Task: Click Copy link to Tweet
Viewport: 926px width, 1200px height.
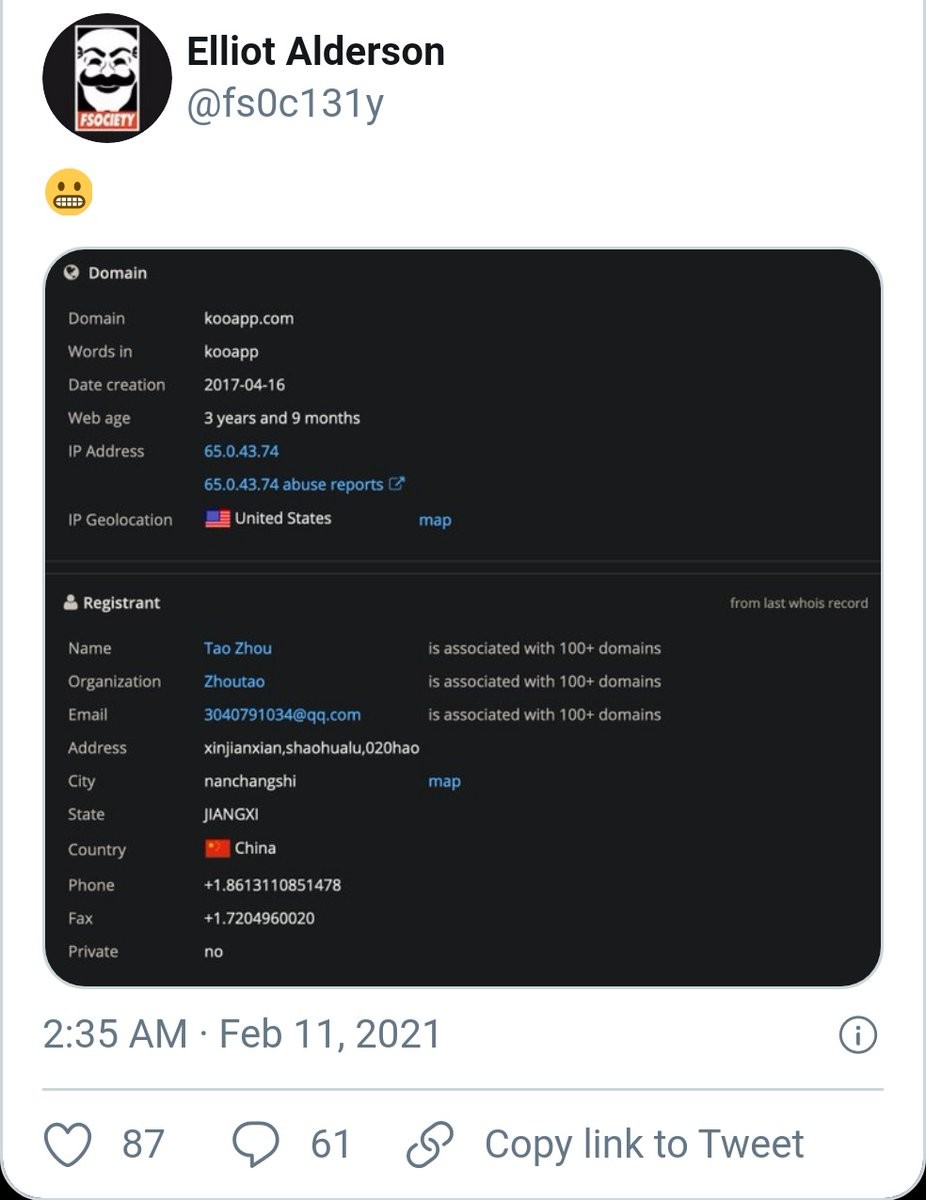Action: [644, 1144]
